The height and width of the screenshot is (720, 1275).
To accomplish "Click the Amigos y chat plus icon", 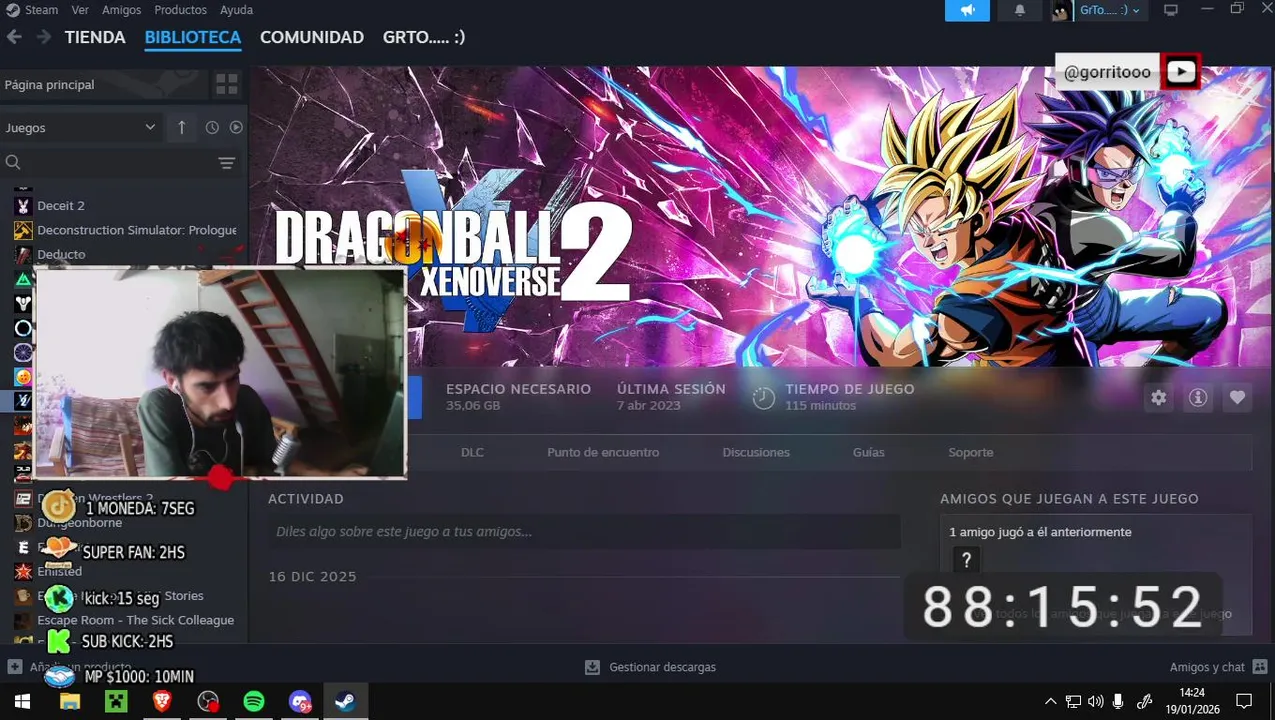I will point(1260,667).
